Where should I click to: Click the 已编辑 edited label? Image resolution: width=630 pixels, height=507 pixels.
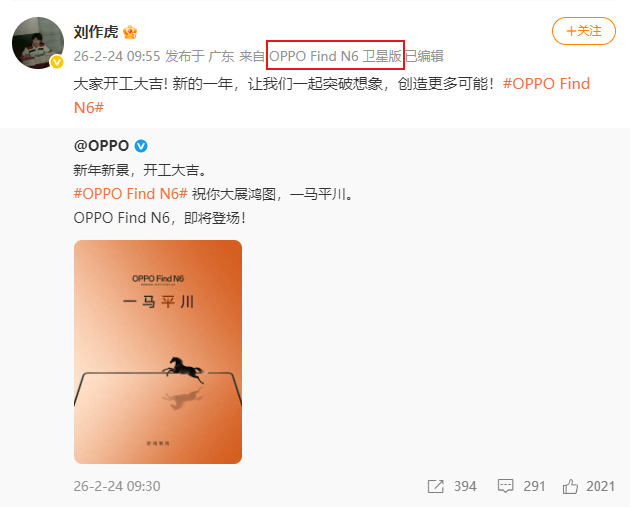pos(424,56)
